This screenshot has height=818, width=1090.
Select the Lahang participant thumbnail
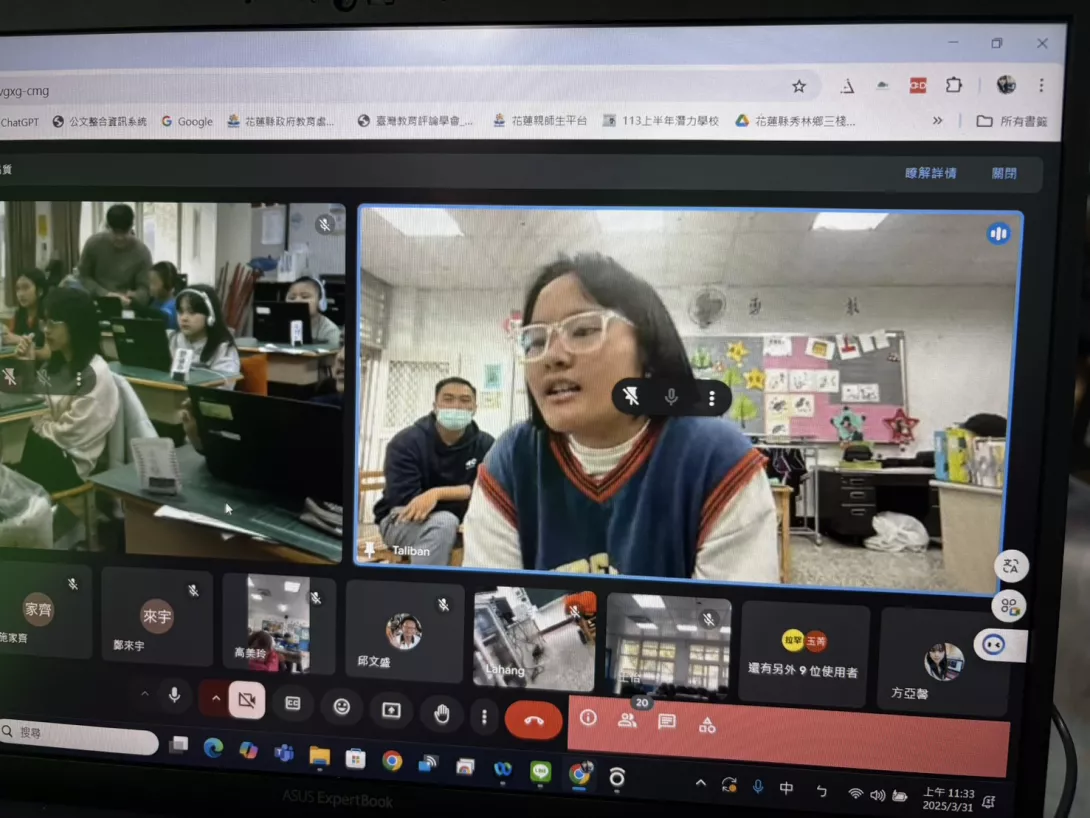pyautogui.click(x=534, y=638)
